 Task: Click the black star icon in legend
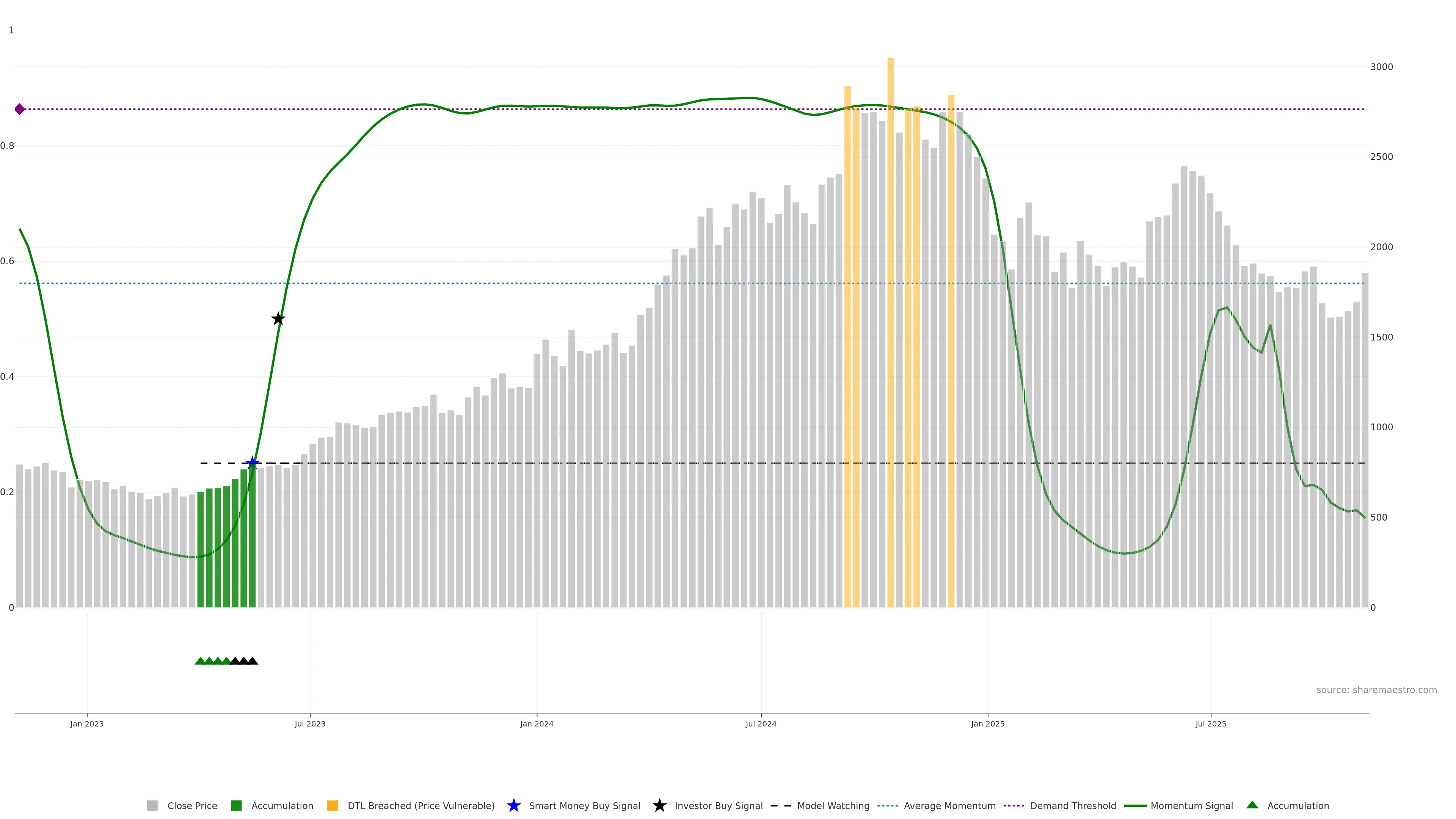click(x=659, y=805)
